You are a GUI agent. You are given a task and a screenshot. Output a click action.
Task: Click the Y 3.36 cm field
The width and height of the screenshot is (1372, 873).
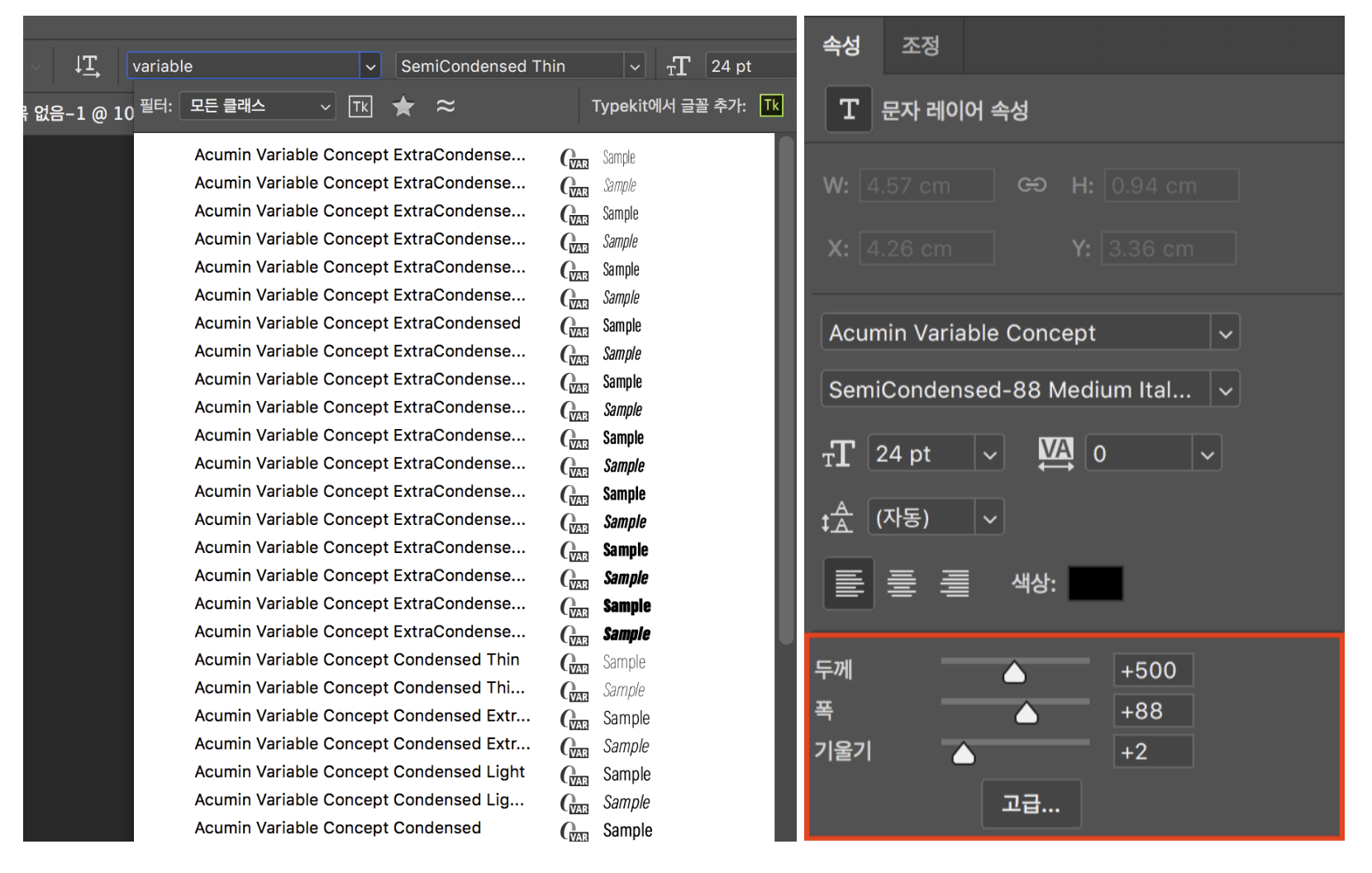[x=1169, y=248]
